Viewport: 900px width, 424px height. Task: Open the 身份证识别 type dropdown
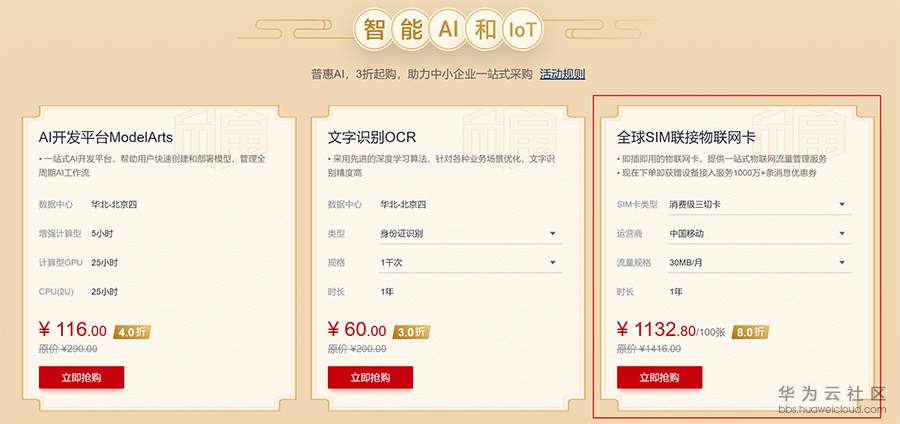click(469, 234)
